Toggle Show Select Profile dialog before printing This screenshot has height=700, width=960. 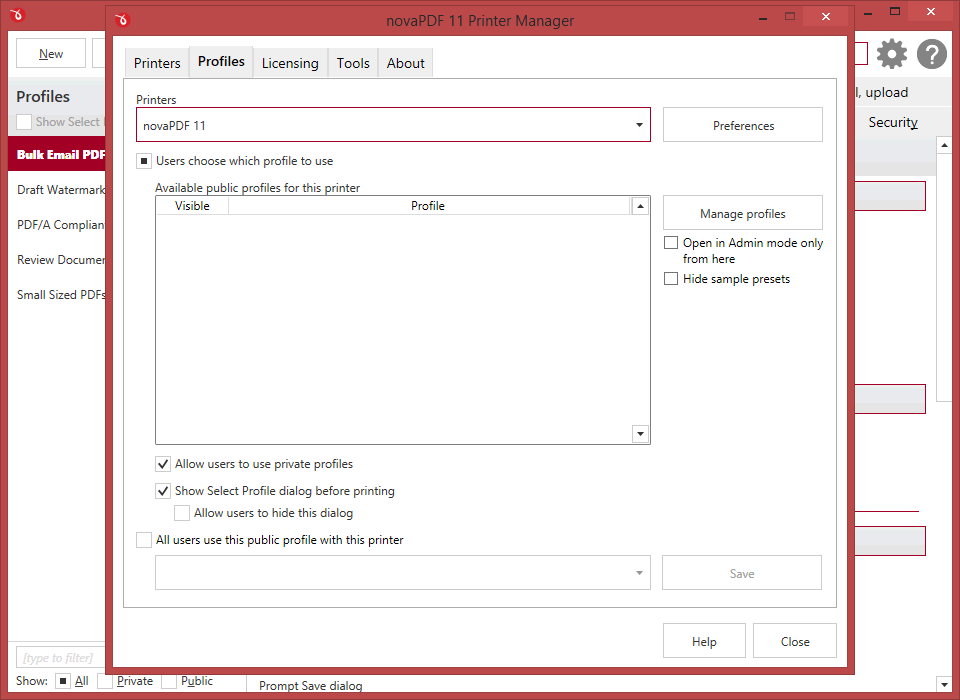pos(163,491)
